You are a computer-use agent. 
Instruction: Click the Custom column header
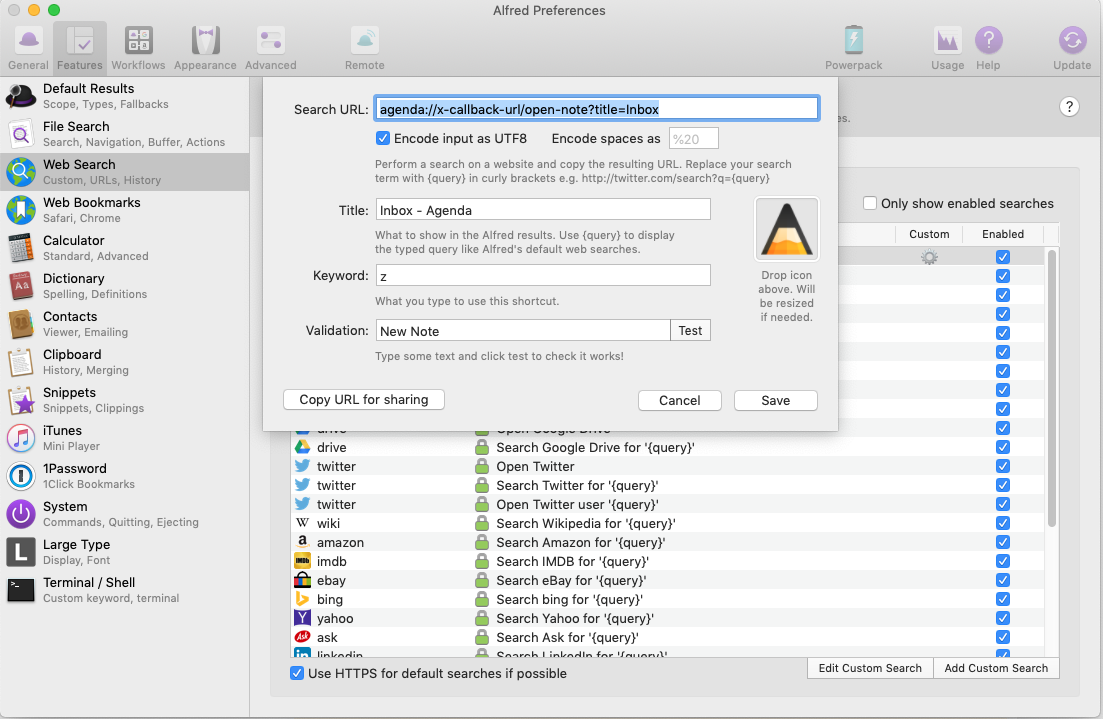[929, 234]
